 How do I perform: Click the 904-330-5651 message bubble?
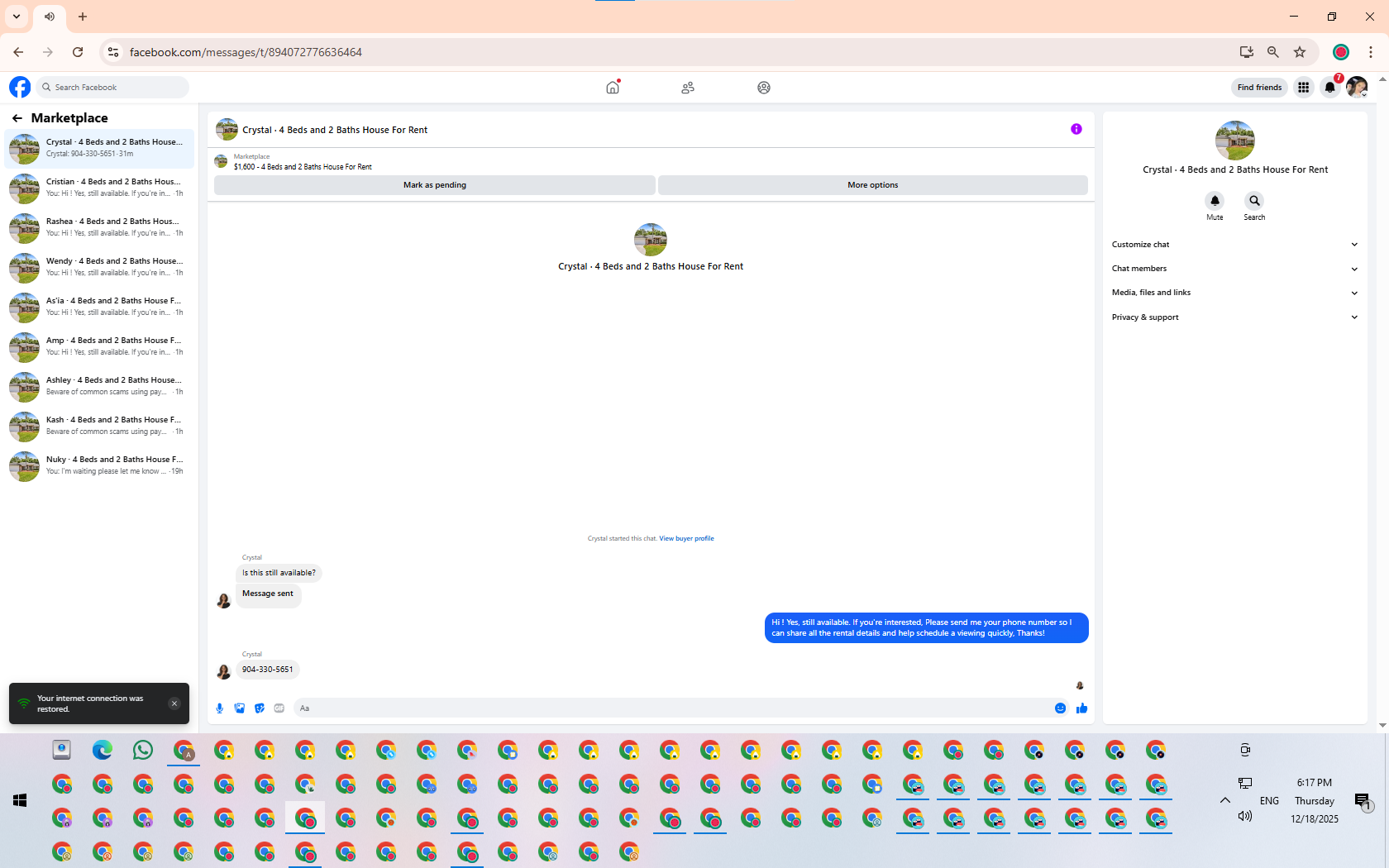tap(268, 670)
